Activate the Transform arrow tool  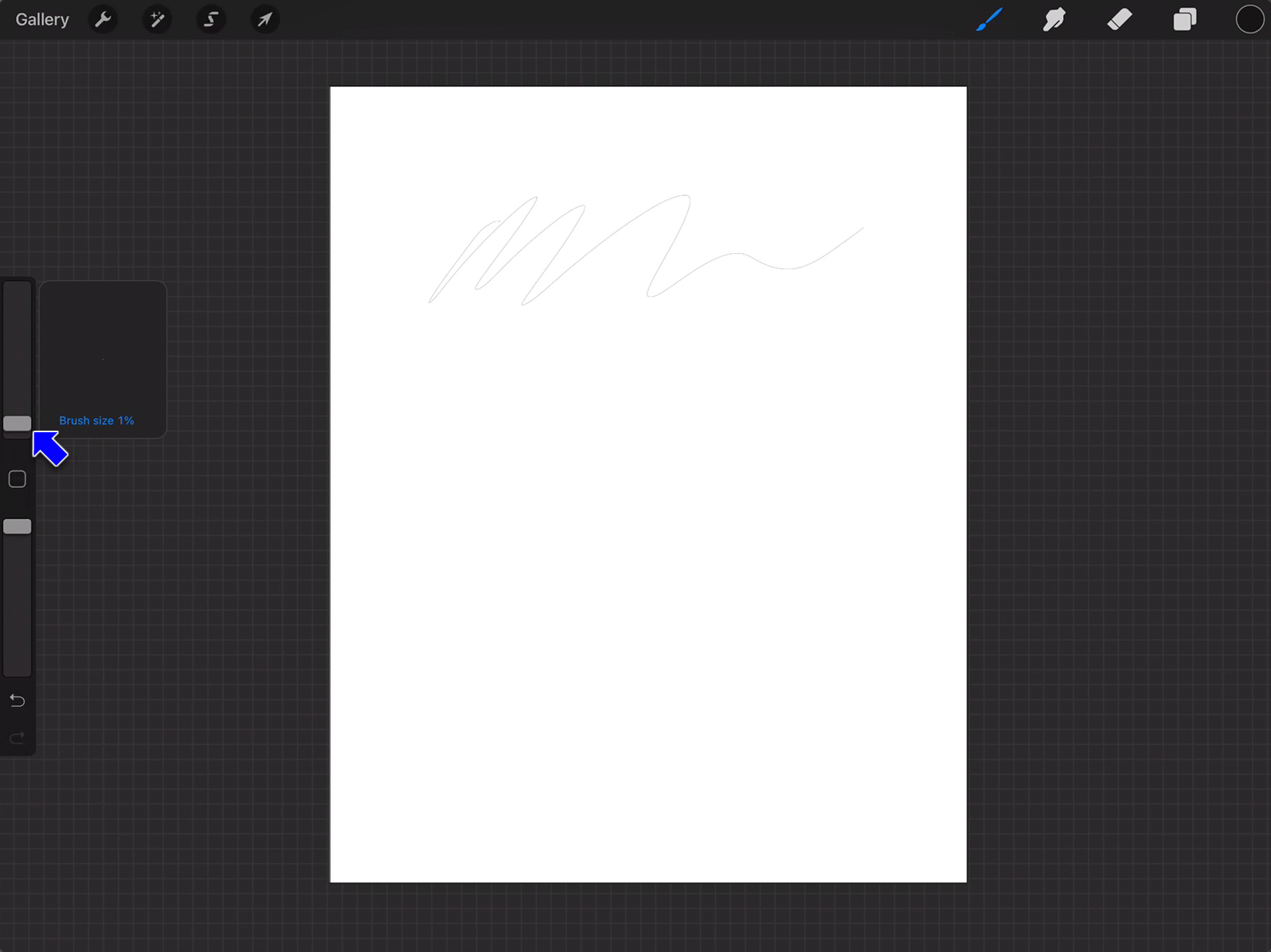pos(264,19)
